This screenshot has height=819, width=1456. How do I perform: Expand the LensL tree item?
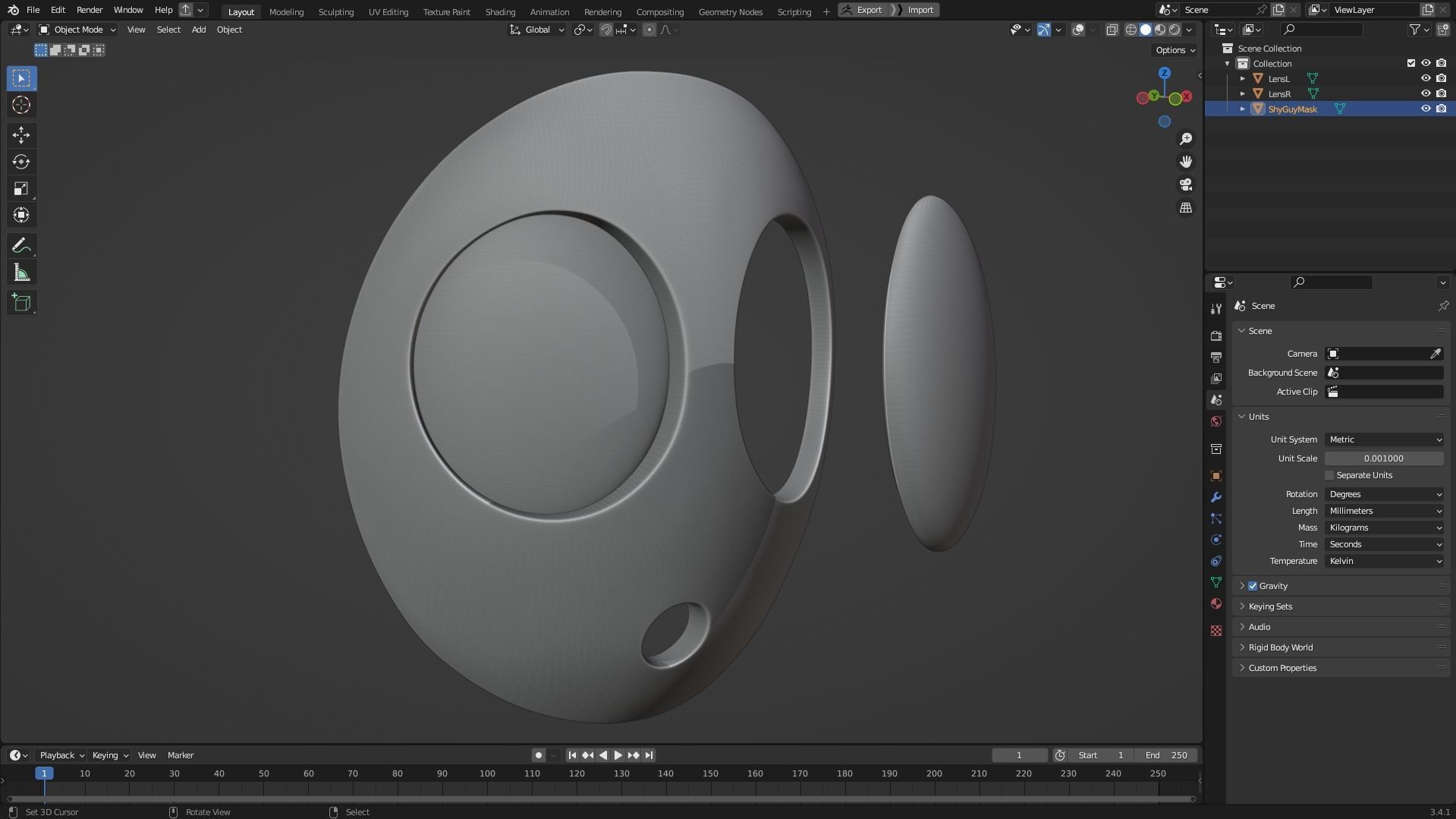click(1242, 78)
